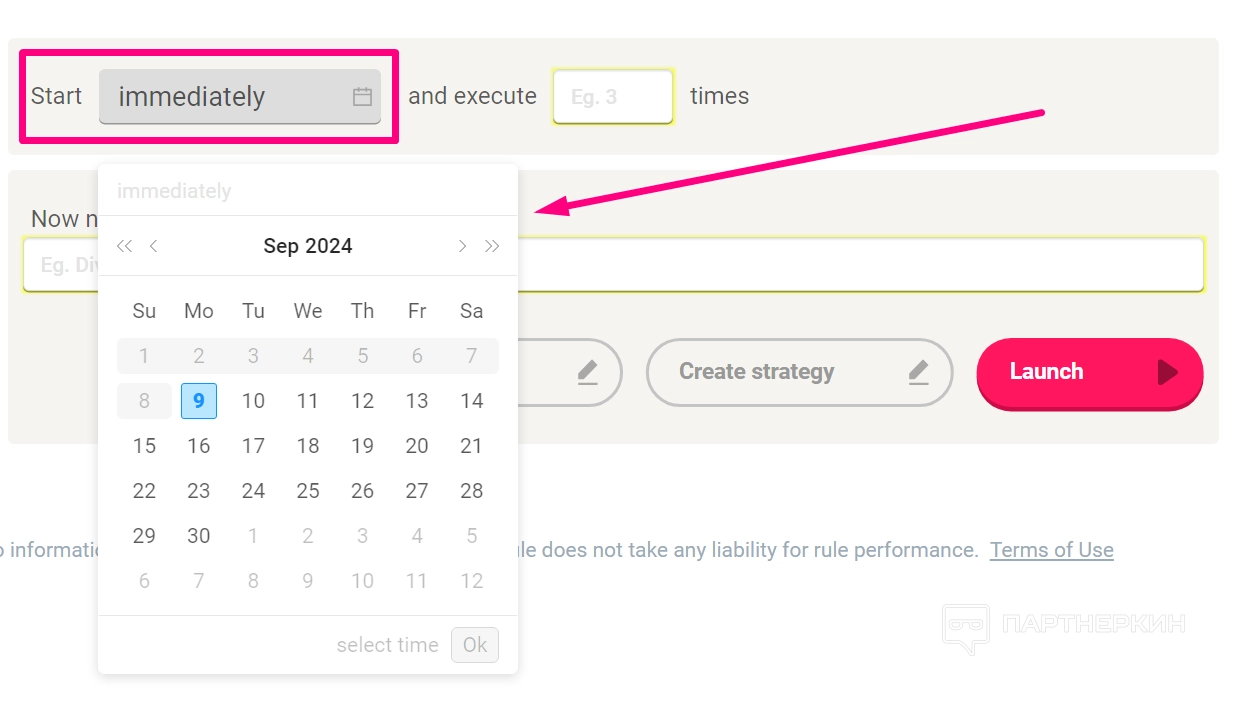This screenshot has height=708, width=1237.
Task: Choose September 30 as start date
Action: coord(199,536)
